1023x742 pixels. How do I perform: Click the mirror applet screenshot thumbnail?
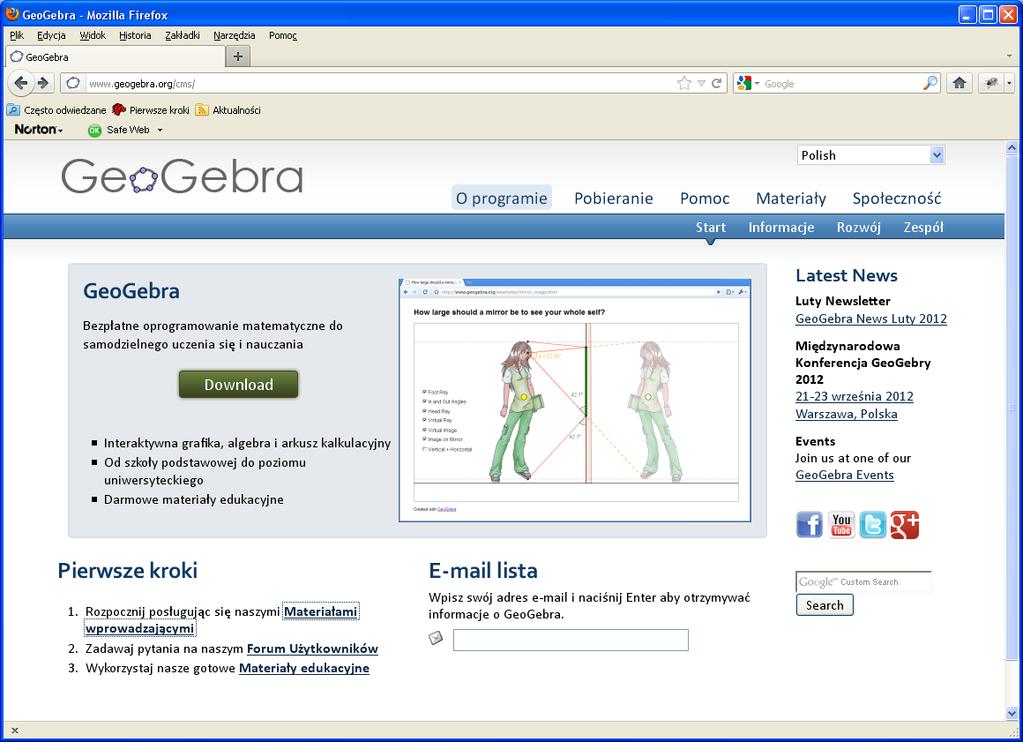[574, 399]
